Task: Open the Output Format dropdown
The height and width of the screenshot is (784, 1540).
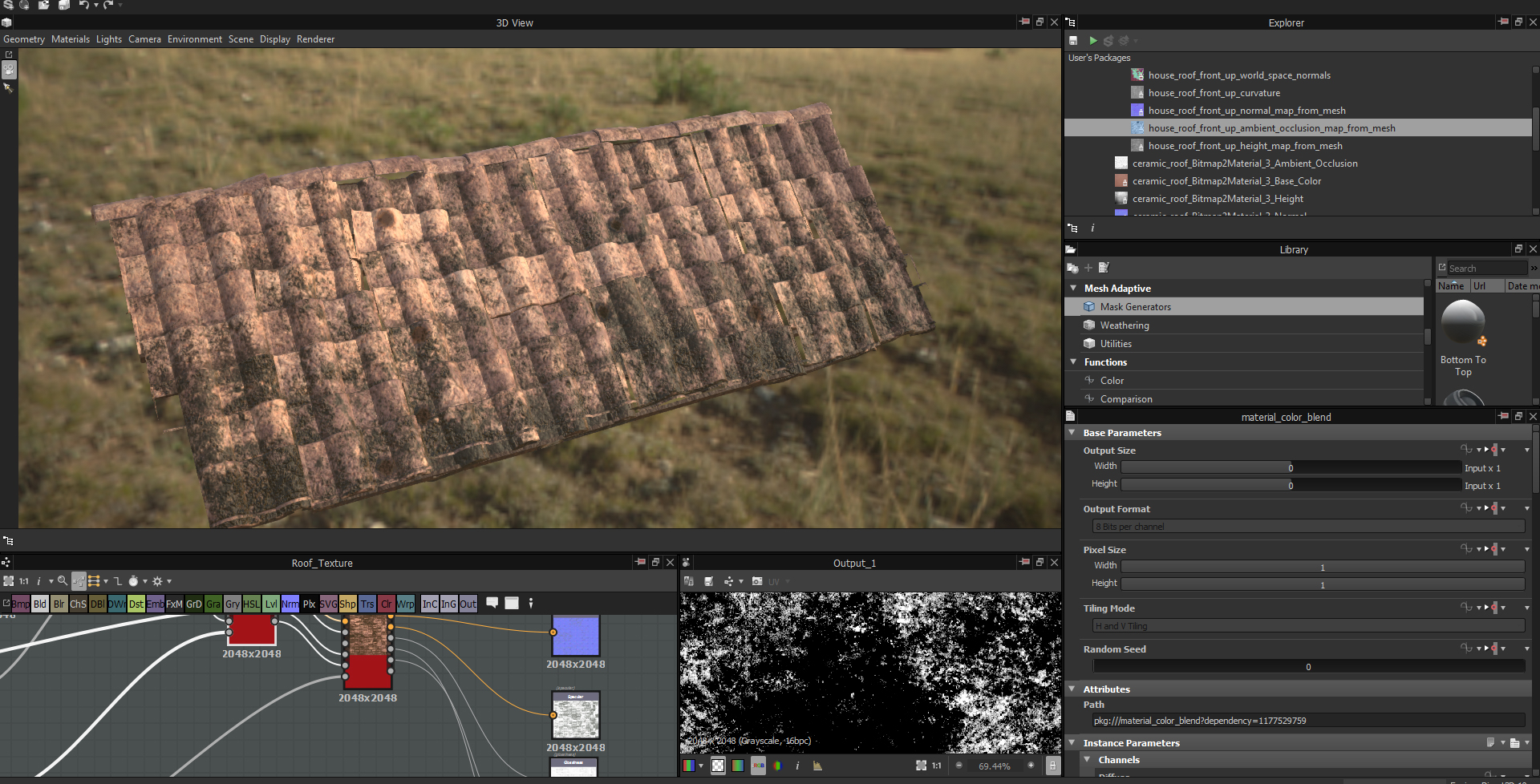Action: tap(1308, 527)
